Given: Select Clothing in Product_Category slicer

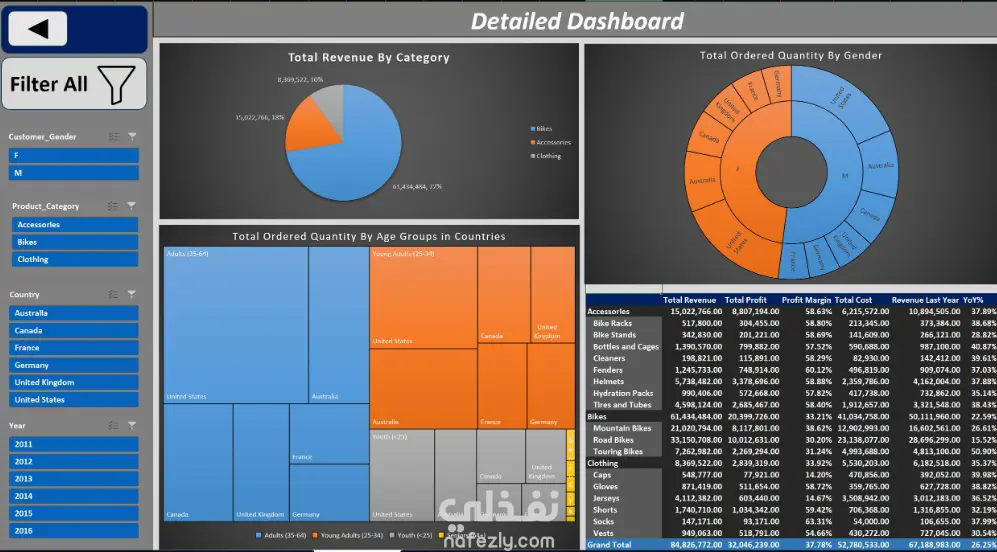Looking at the screenshot, I should (x=75, y=259).
